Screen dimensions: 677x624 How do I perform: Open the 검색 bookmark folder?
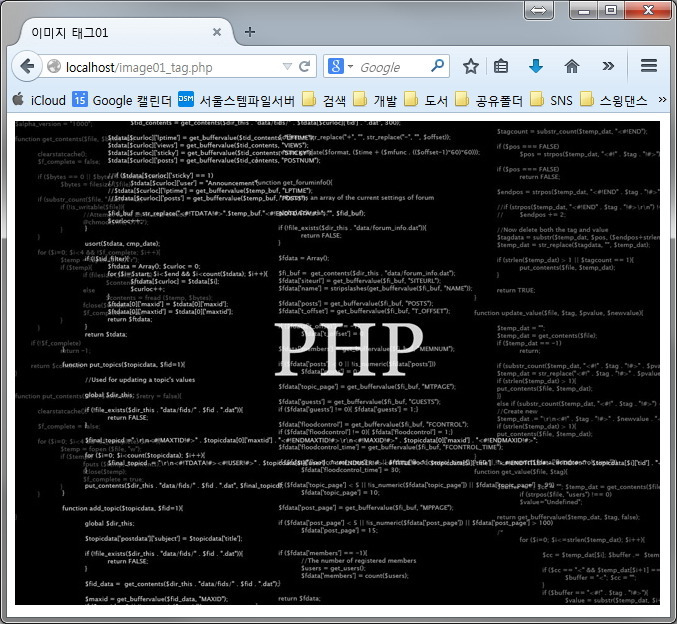[x=324, y=100]
